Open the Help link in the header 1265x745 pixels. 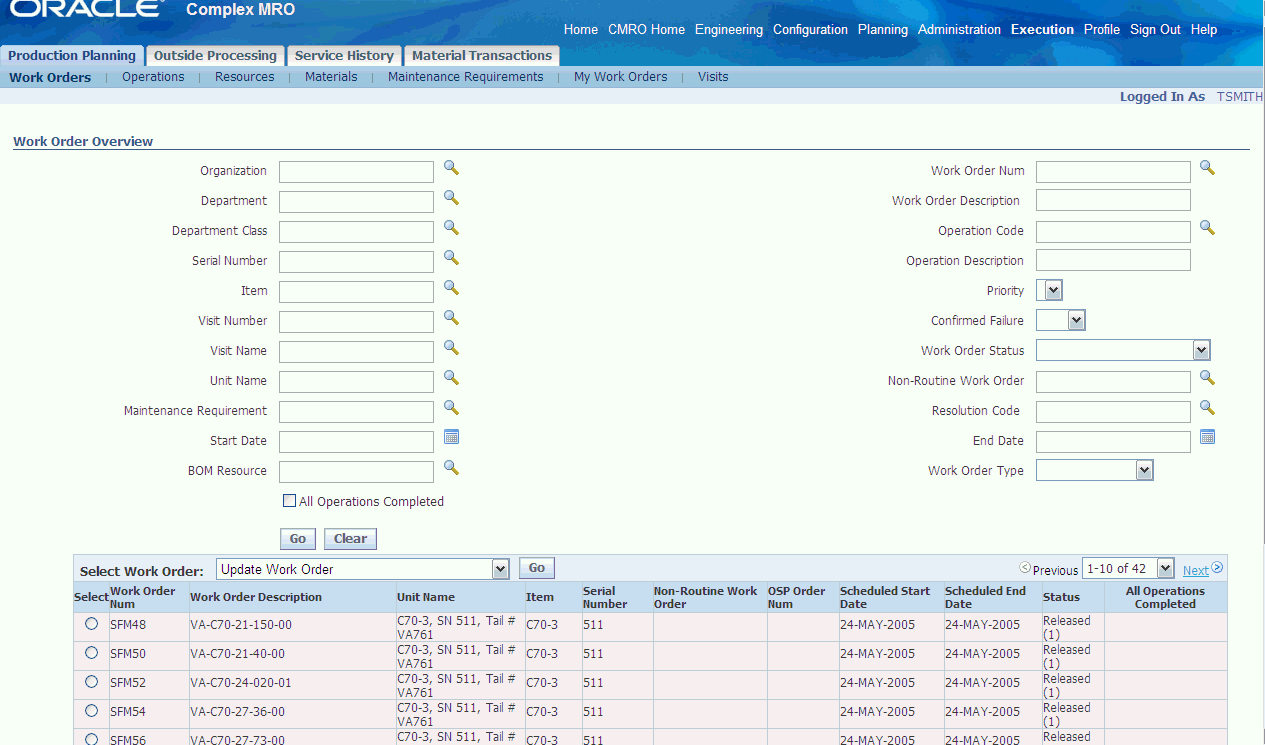click(x=1204, y=30)
